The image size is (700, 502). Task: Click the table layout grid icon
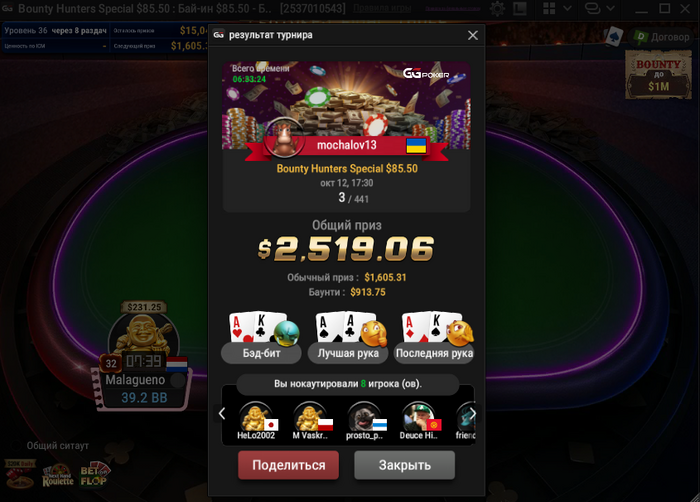(x=549, y=8)
